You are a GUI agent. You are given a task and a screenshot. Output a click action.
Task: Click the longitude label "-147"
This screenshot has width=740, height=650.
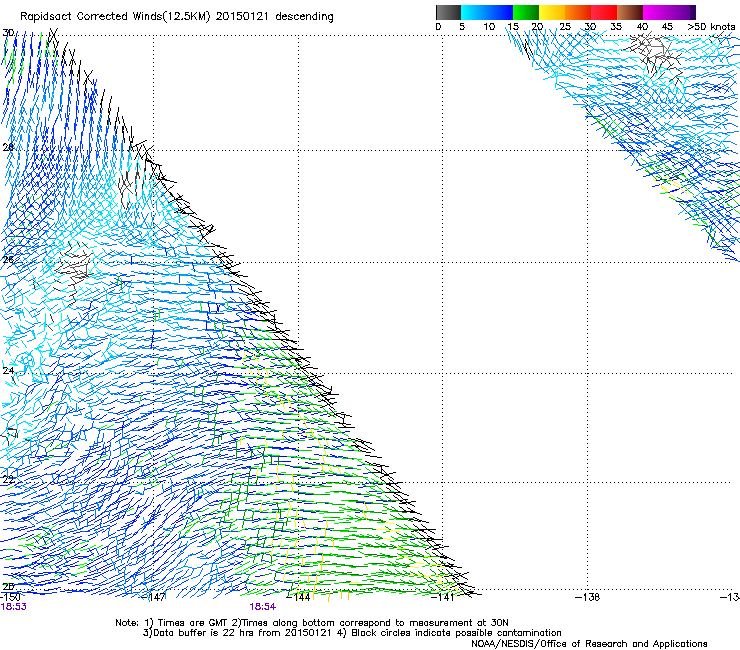tap(154, 597)
